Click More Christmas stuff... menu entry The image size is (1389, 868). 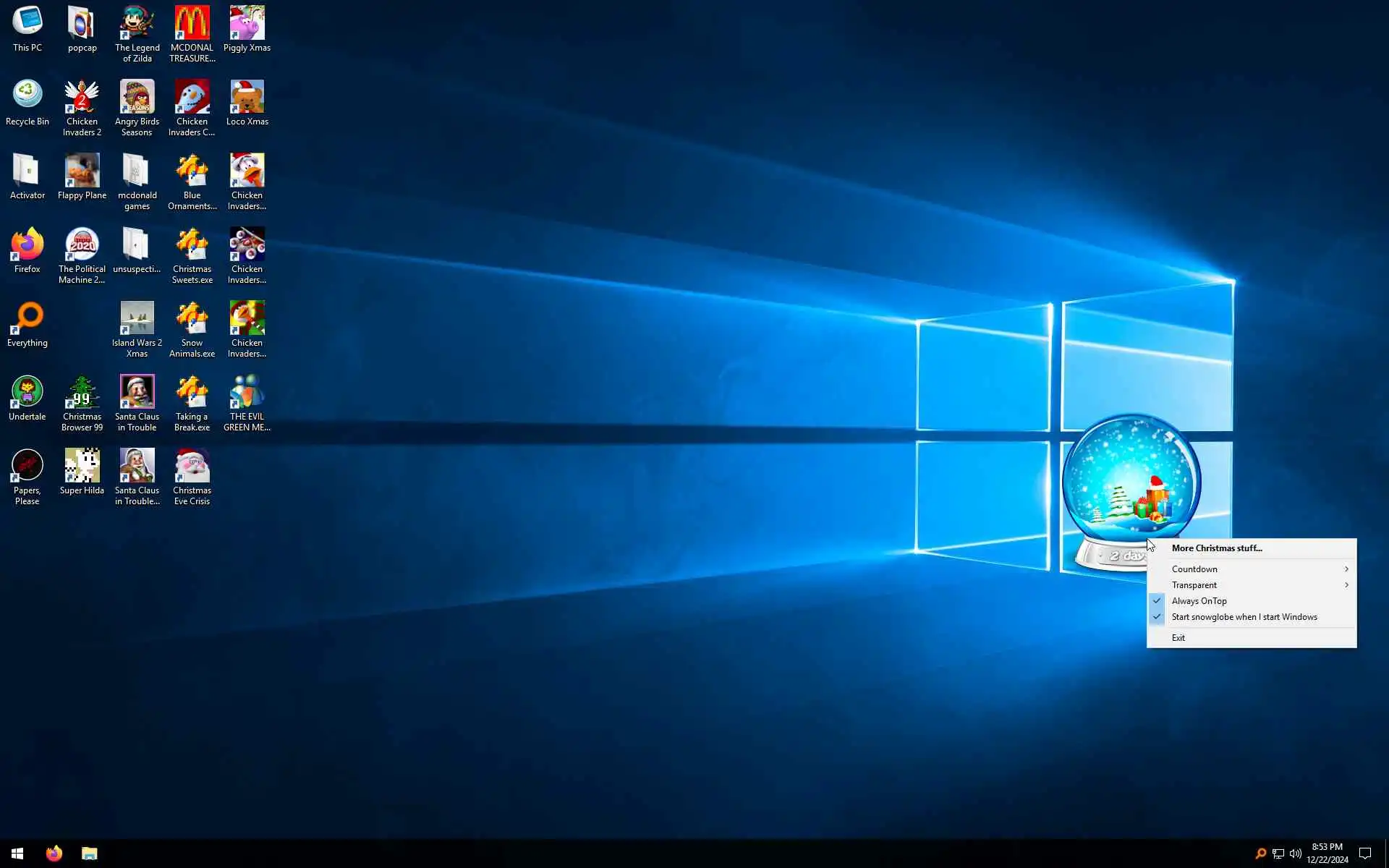[x=1216, y=548]
